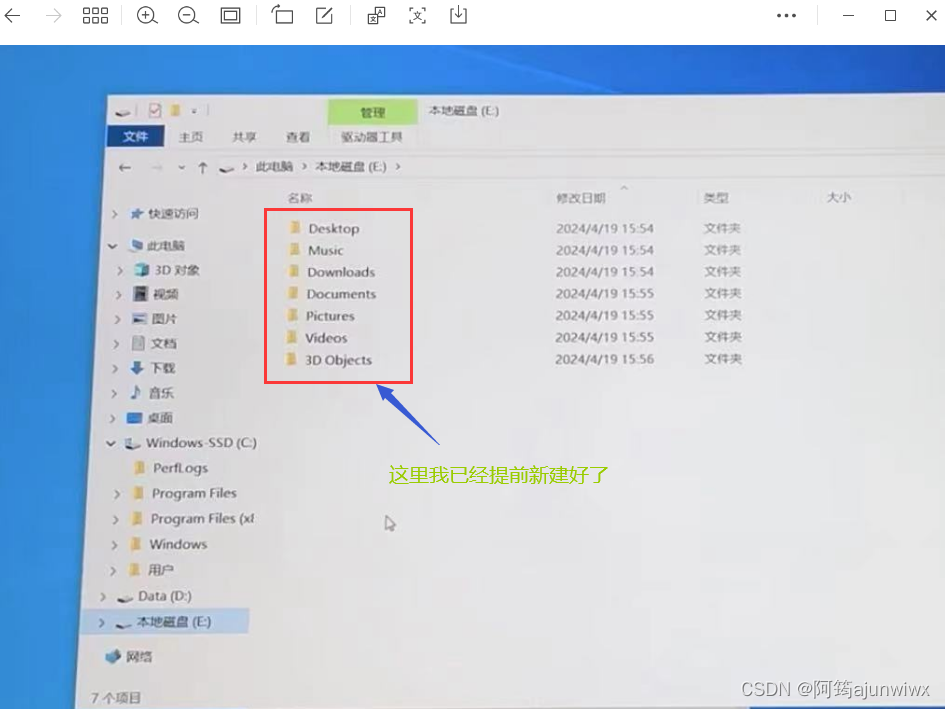Viewport: 945px width, 709px height.
Task: Go back with the viewer's left arrow
Action: (x=12, y=16)
